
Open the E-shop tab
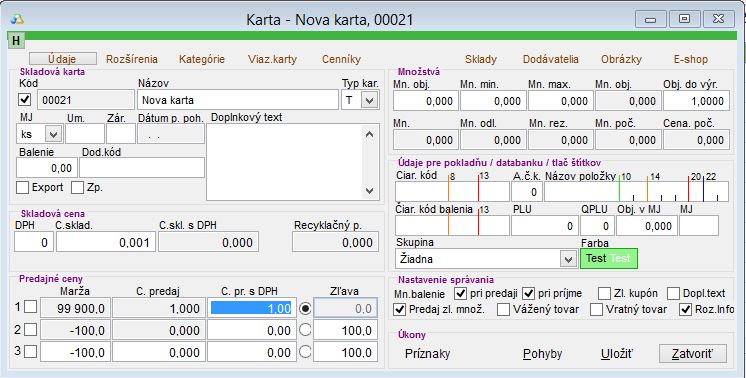pos(690,59)
